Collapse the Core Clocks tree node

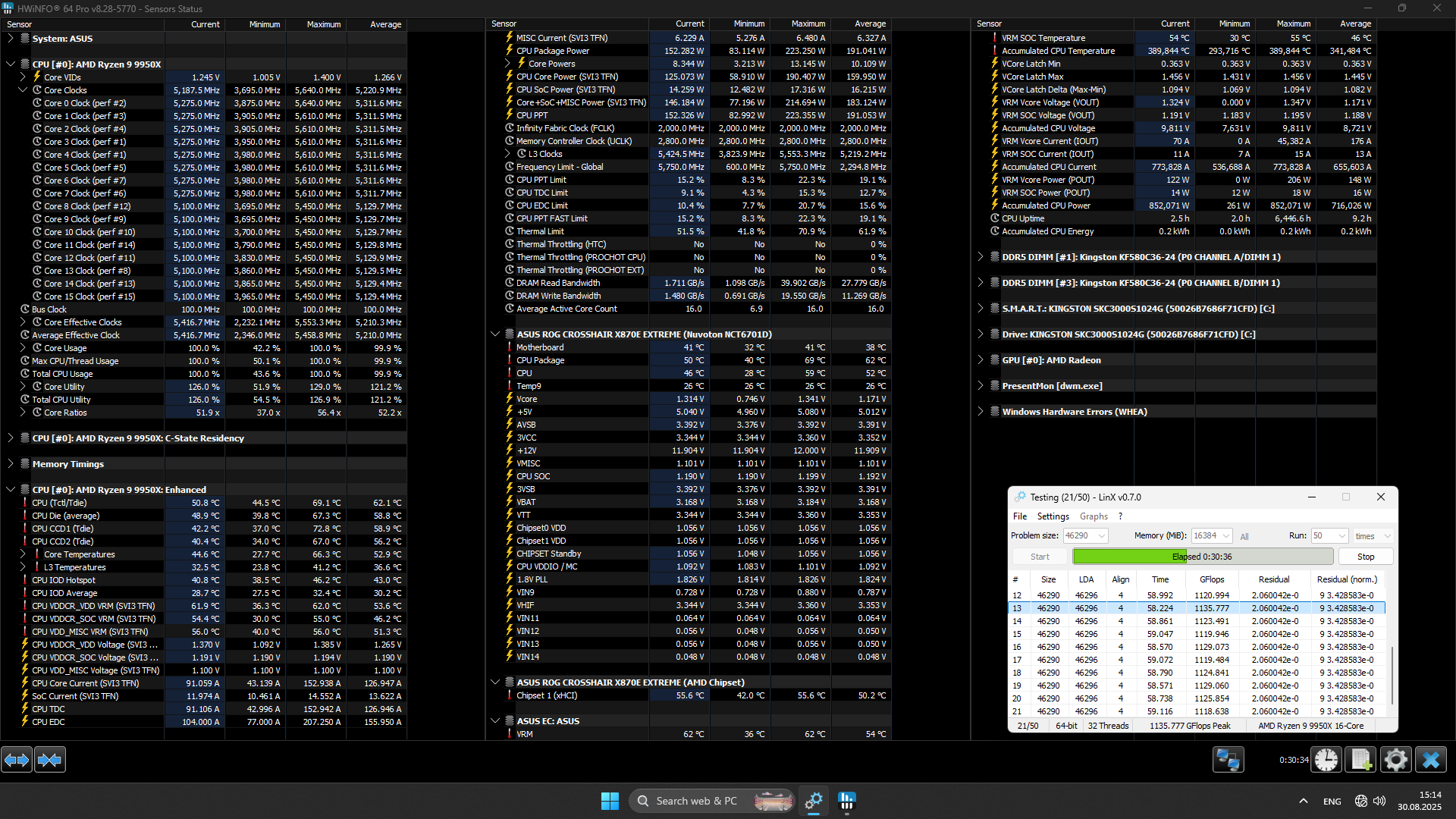point(23,90)
